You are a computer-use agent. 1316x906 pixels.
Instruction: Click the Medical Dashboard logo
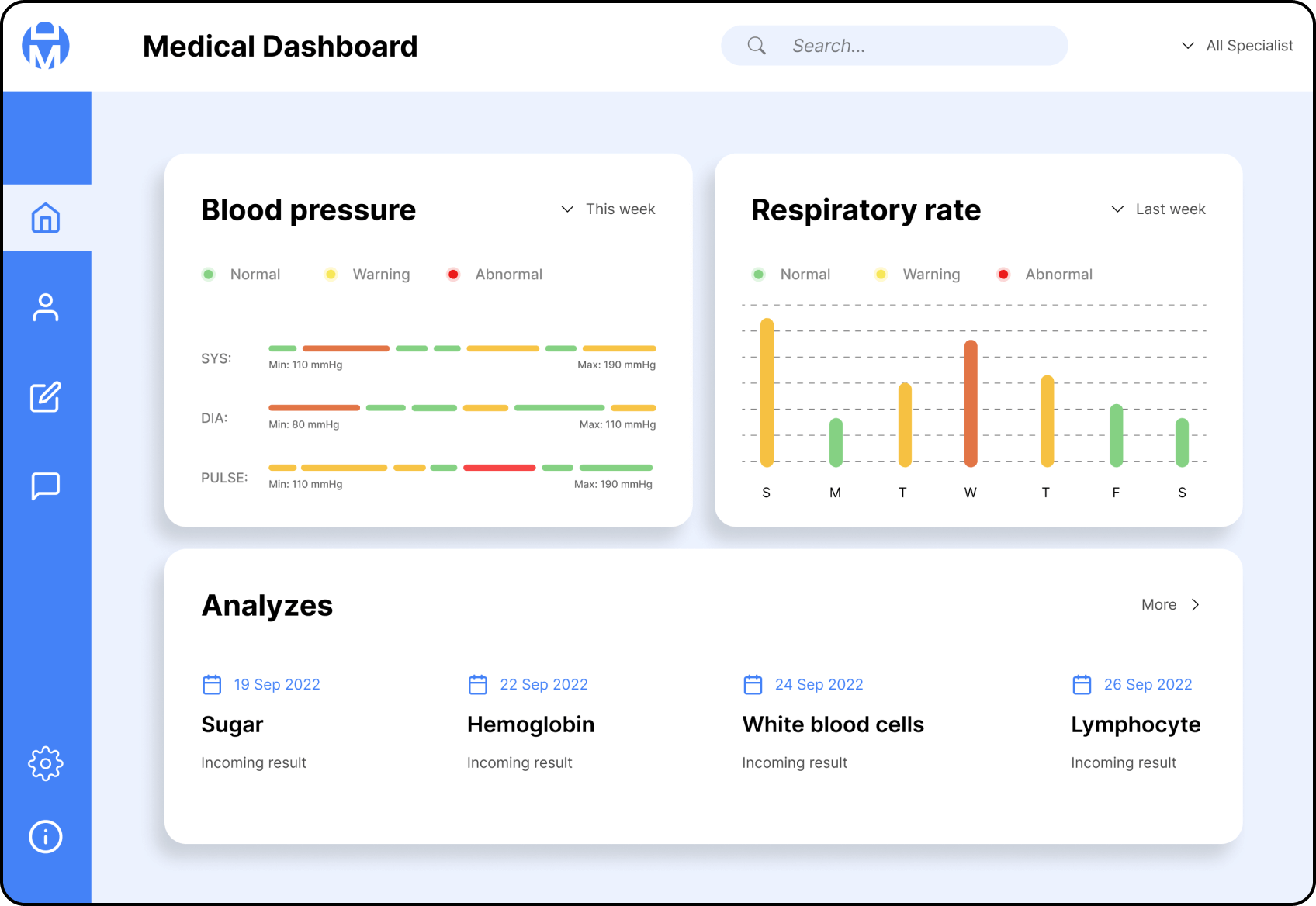[x=46, y=46]
